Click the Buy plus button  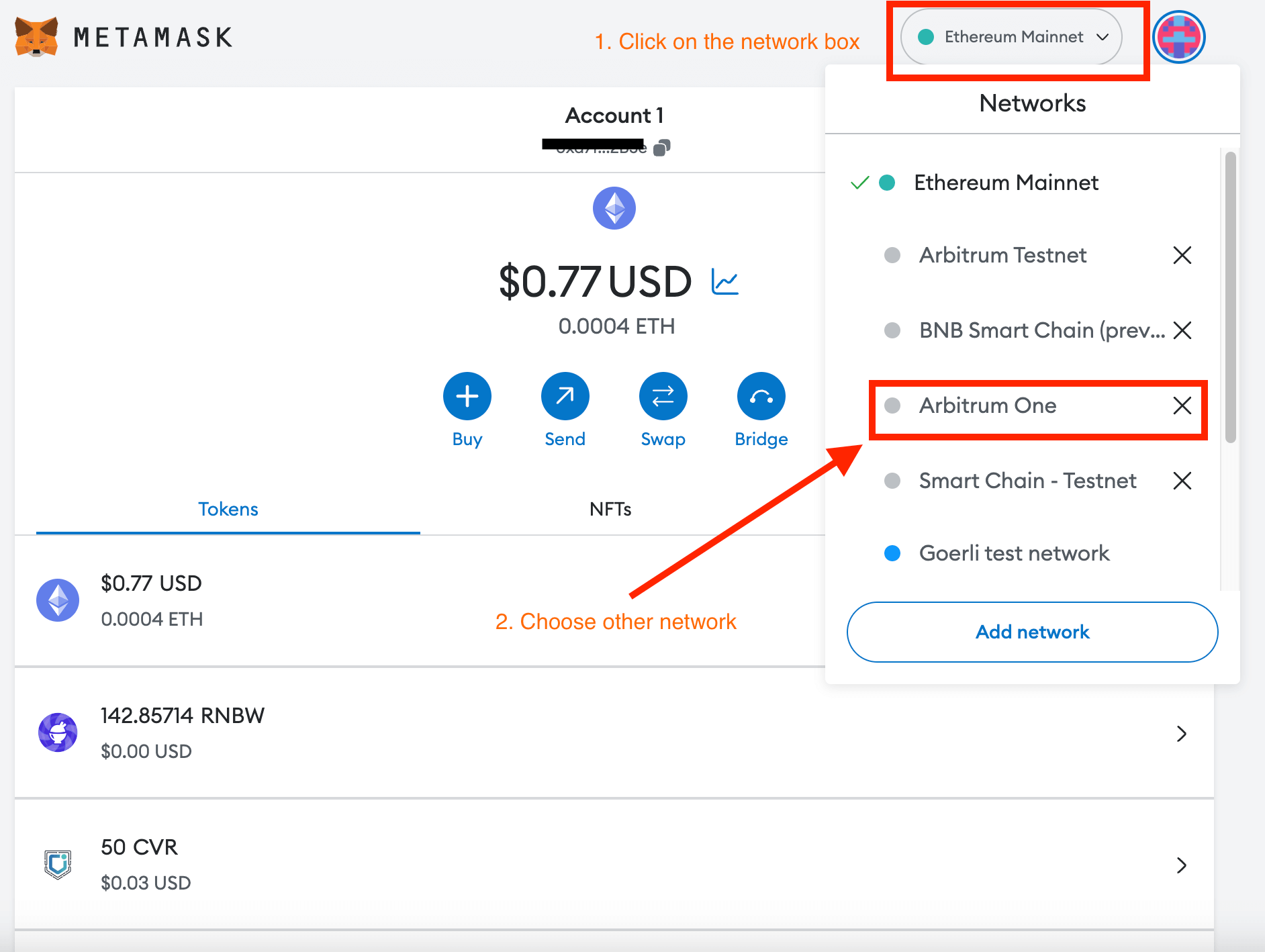tap(467, 396)
